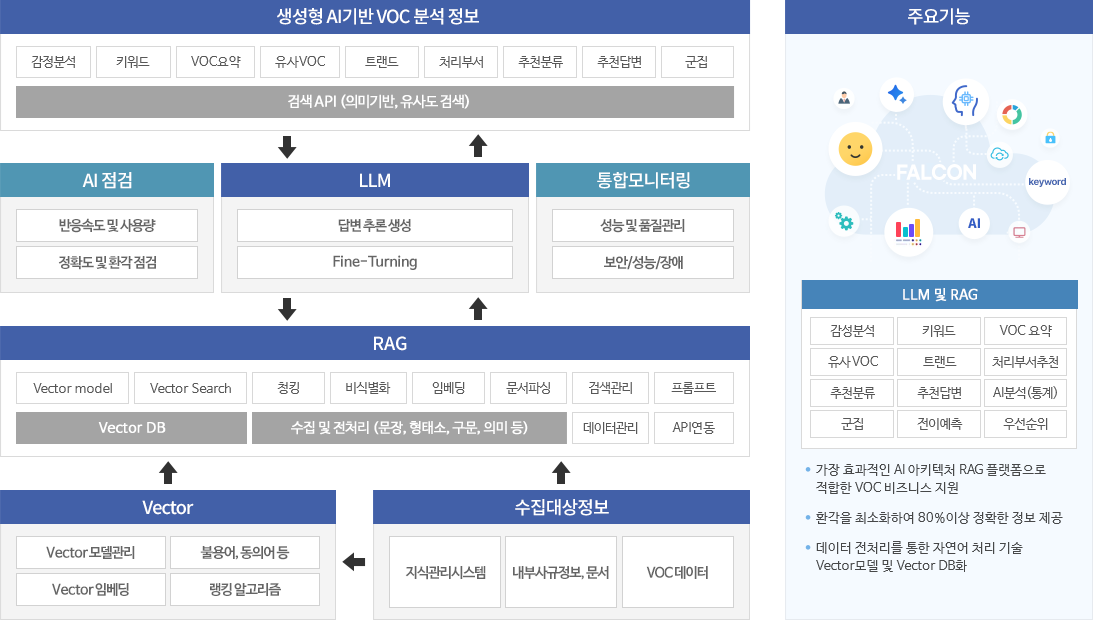Select the AI분석(통계) cell
1093x620 pixels.
pos(1025,393)
